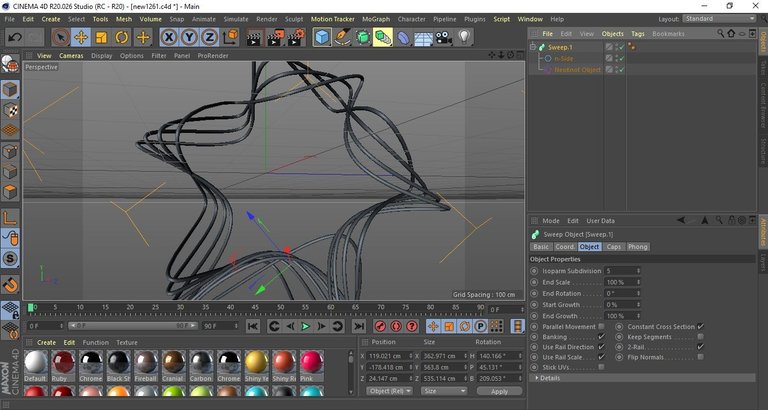Image resolution: width=768 pixels, height=410 pixels.
Task: Click Make Editable icon in left sidebar
Action: (10, 64)
